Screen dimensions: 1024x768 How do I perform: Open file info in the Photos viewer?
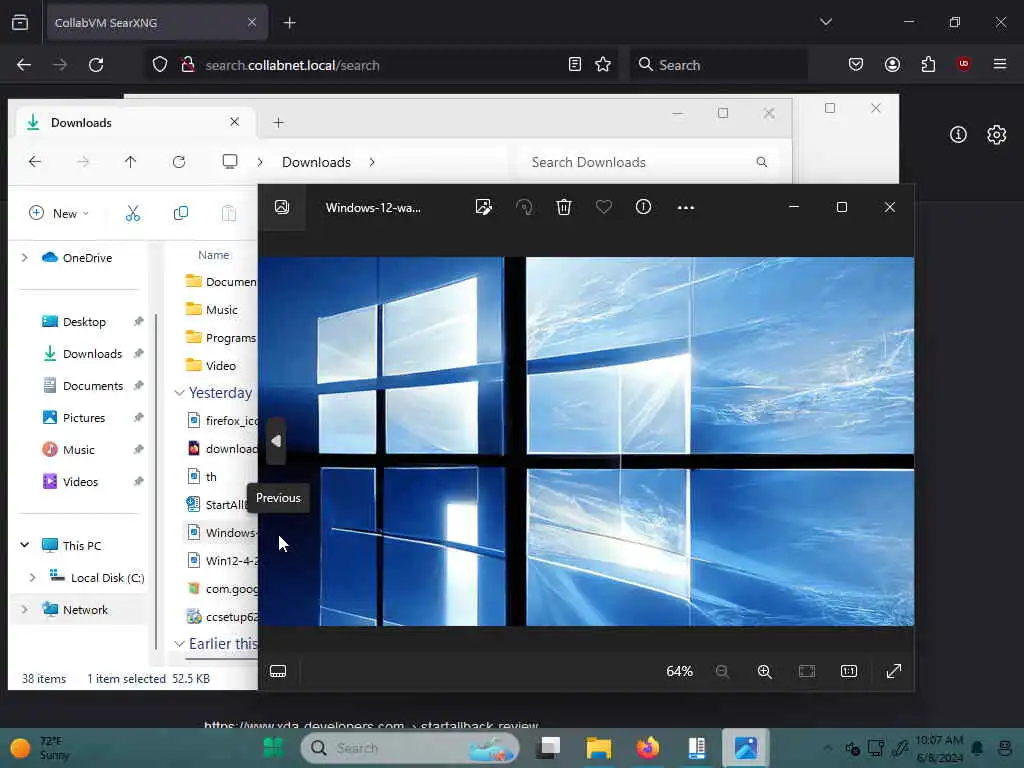(x=643, y=207)
